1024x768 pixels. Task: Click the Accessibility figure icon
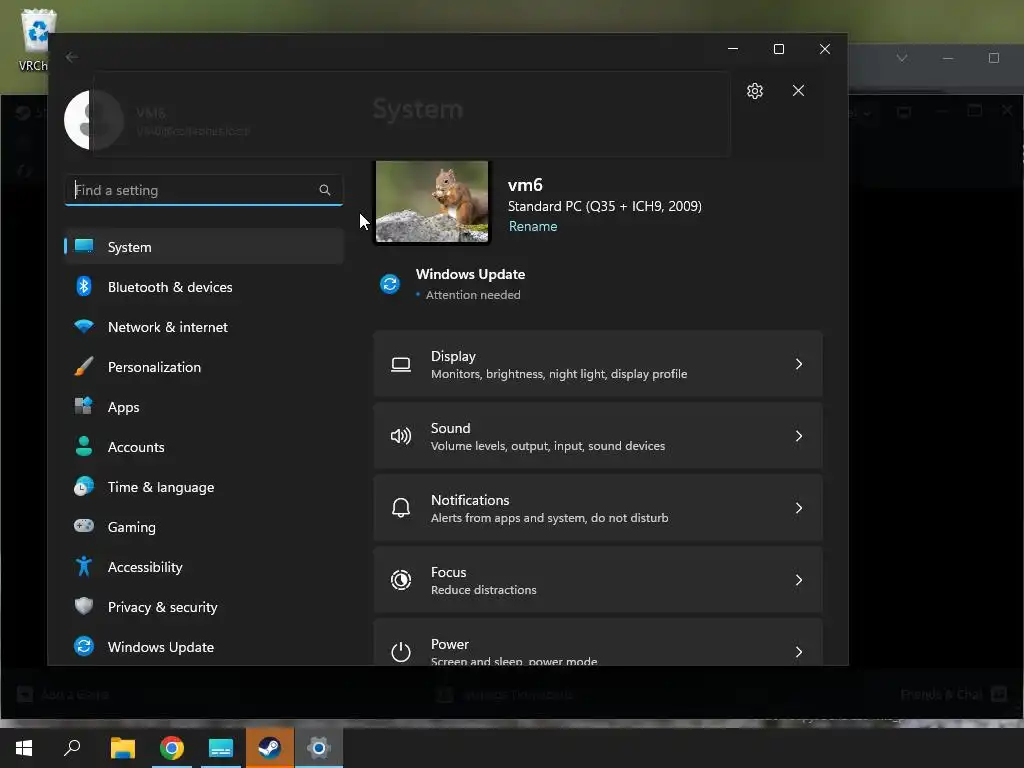click(84, 566)
